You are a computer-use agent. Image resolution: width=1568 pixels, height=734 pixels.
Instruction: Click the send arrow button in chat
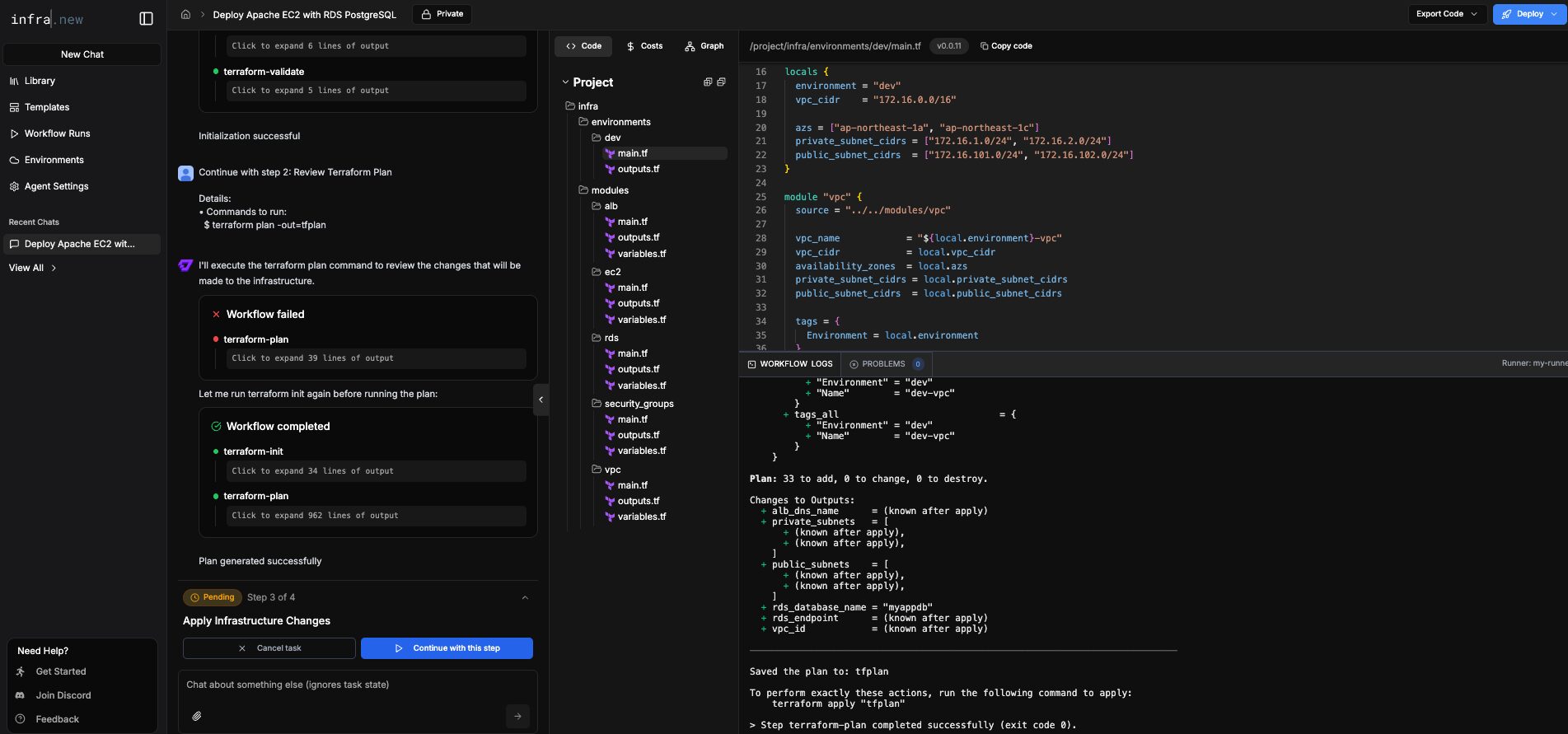[517, 716]
